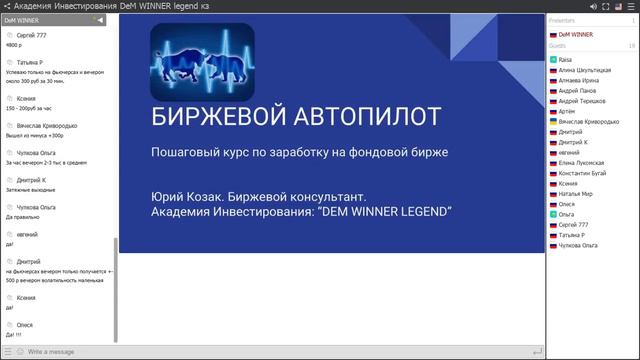The width and height of the screenshot is (640, 360).
Task: Click the share icon in the title bar
Action: click(7, 6)
